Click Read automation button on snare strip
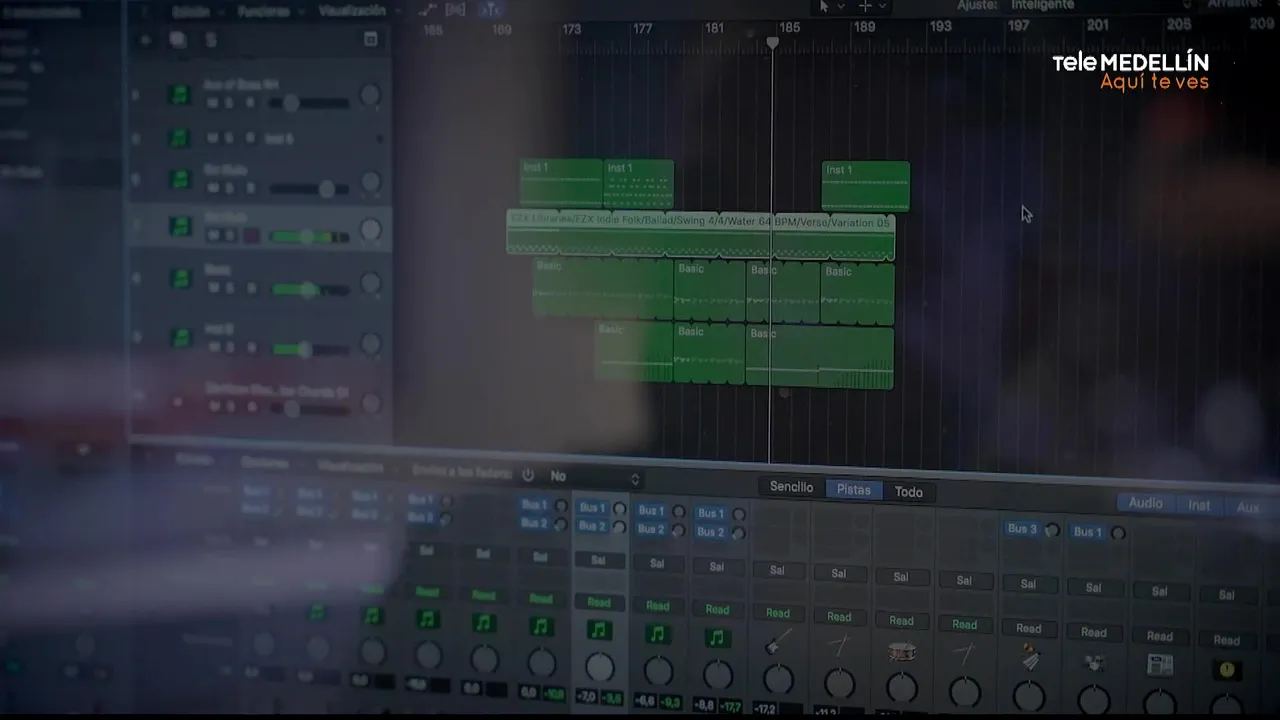Viewport: 1280px width, 720px height. (x=901, y=621)
